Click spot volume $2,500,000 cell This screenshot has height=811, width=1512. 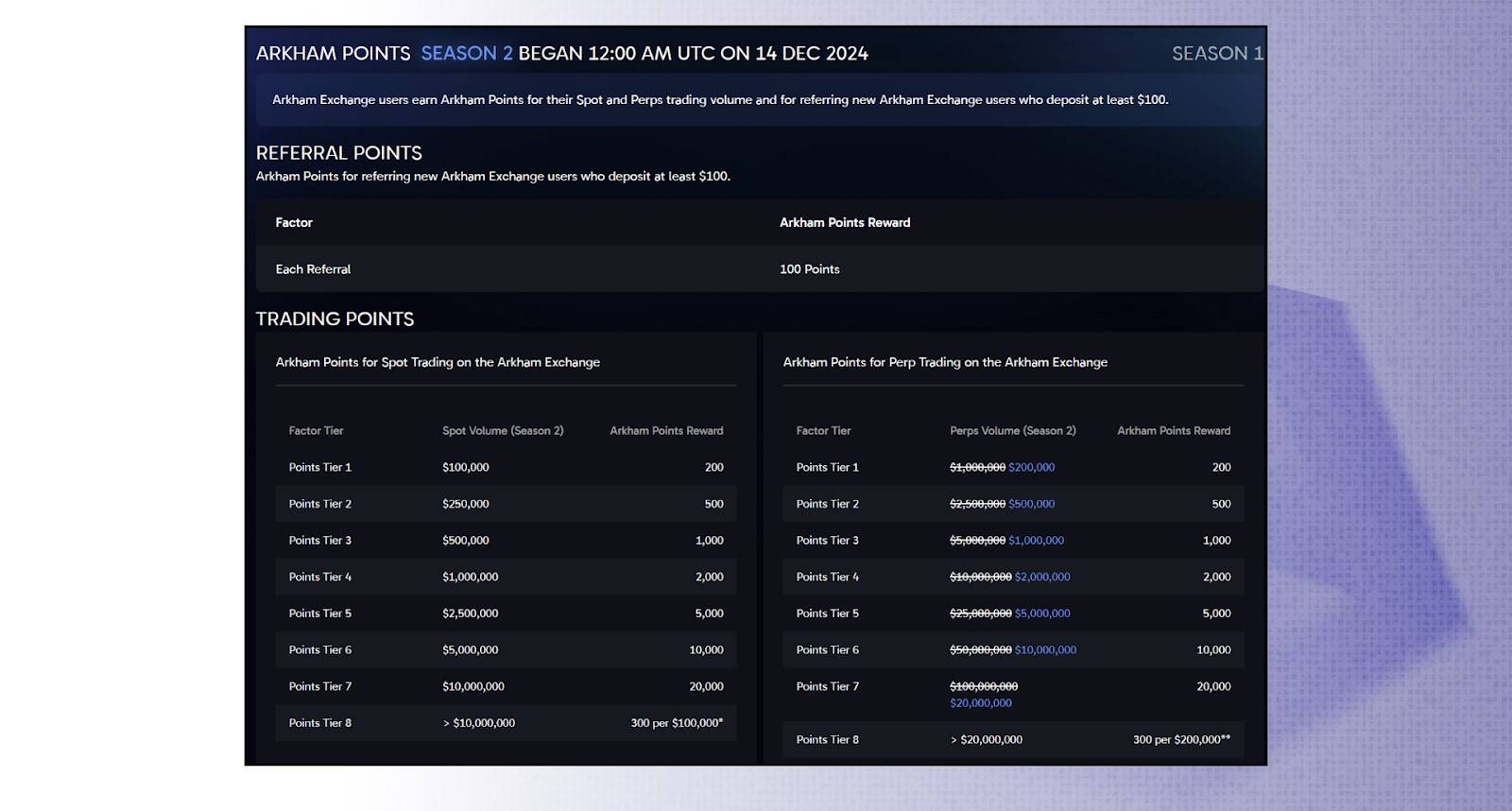(471, 613)
